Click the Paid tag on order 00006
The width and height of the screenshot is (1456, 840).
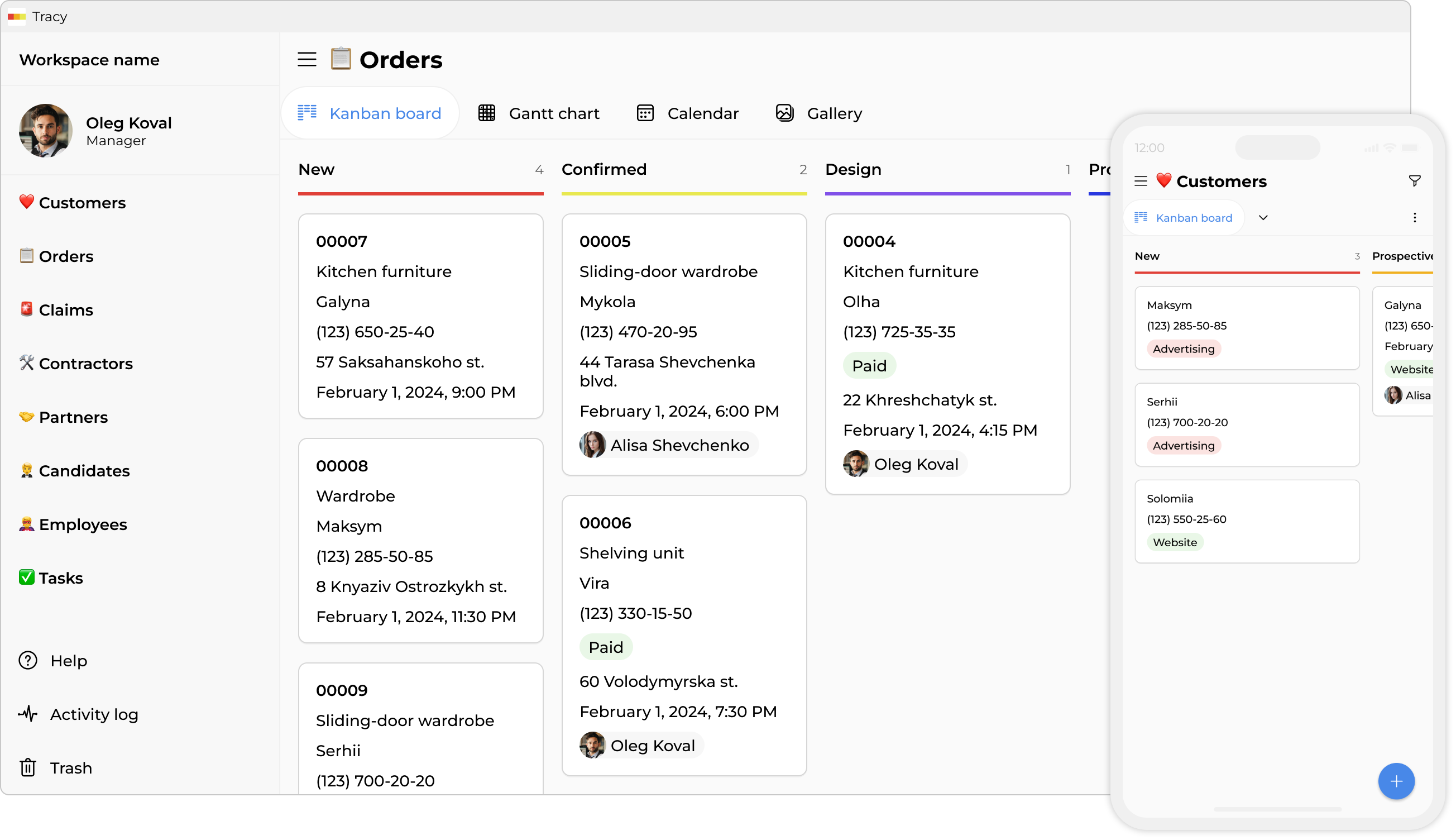tap(606, 647)
